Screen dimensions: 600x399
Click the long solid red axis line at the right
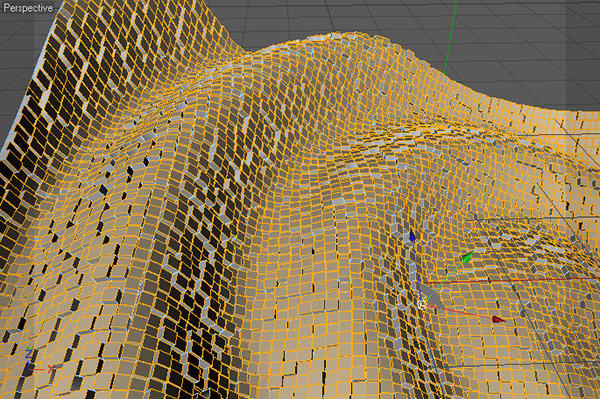(x=511, y=281)
